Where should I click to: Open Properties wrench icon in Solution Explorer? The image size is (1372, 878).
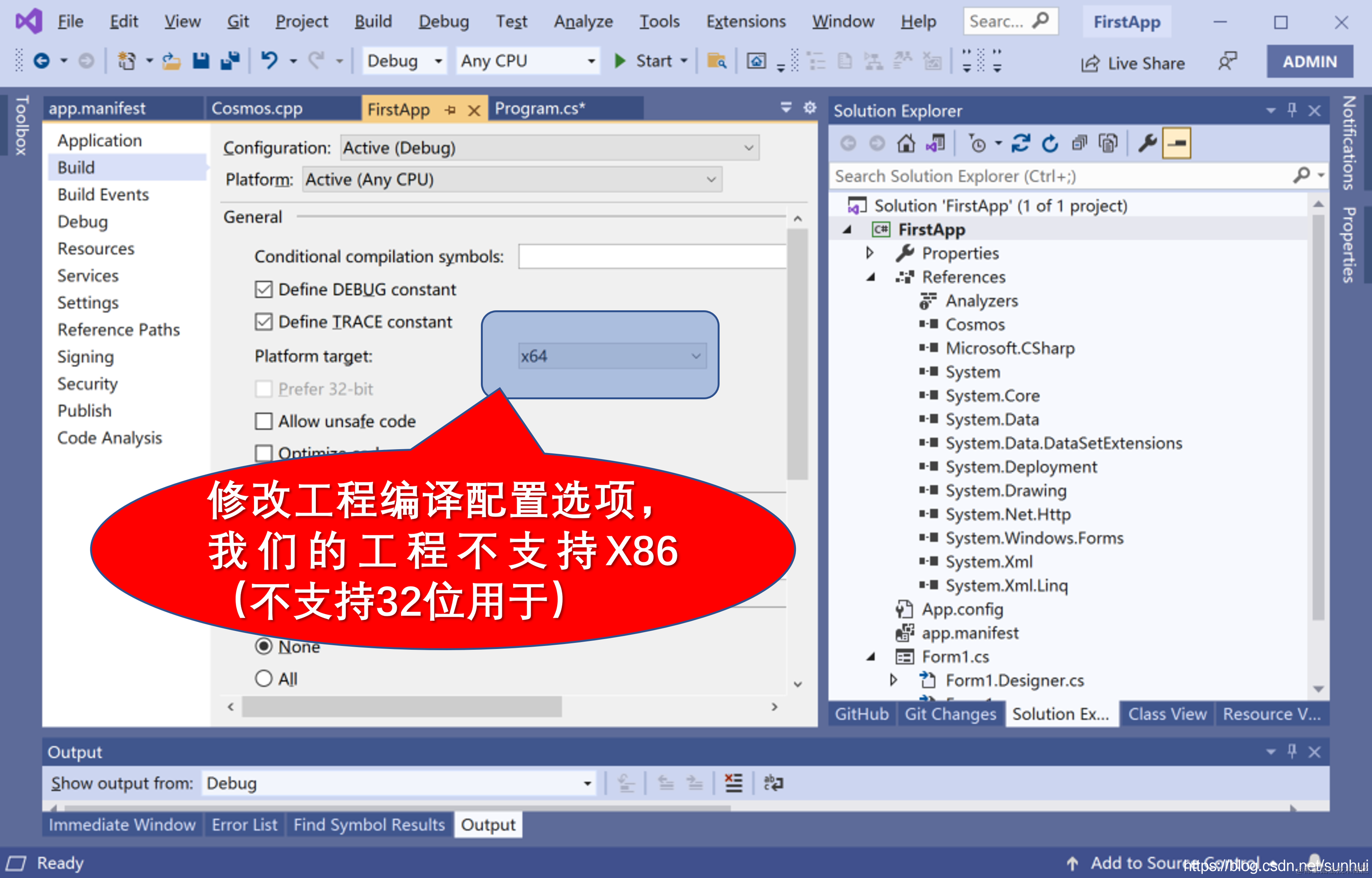click(1147, 144)
